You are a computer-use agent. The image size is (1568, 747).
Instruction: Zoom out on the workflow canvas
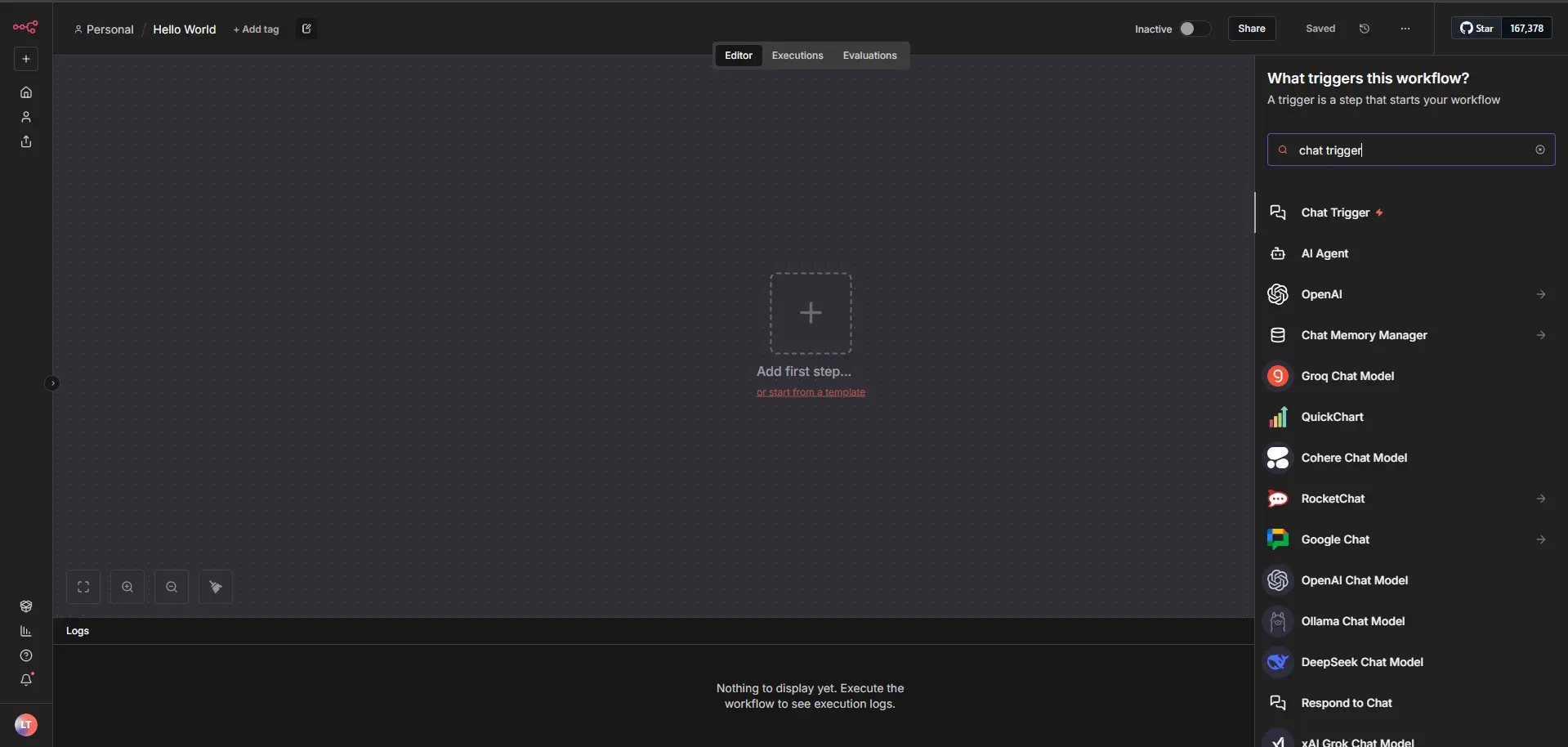click(x=172, y=587)
